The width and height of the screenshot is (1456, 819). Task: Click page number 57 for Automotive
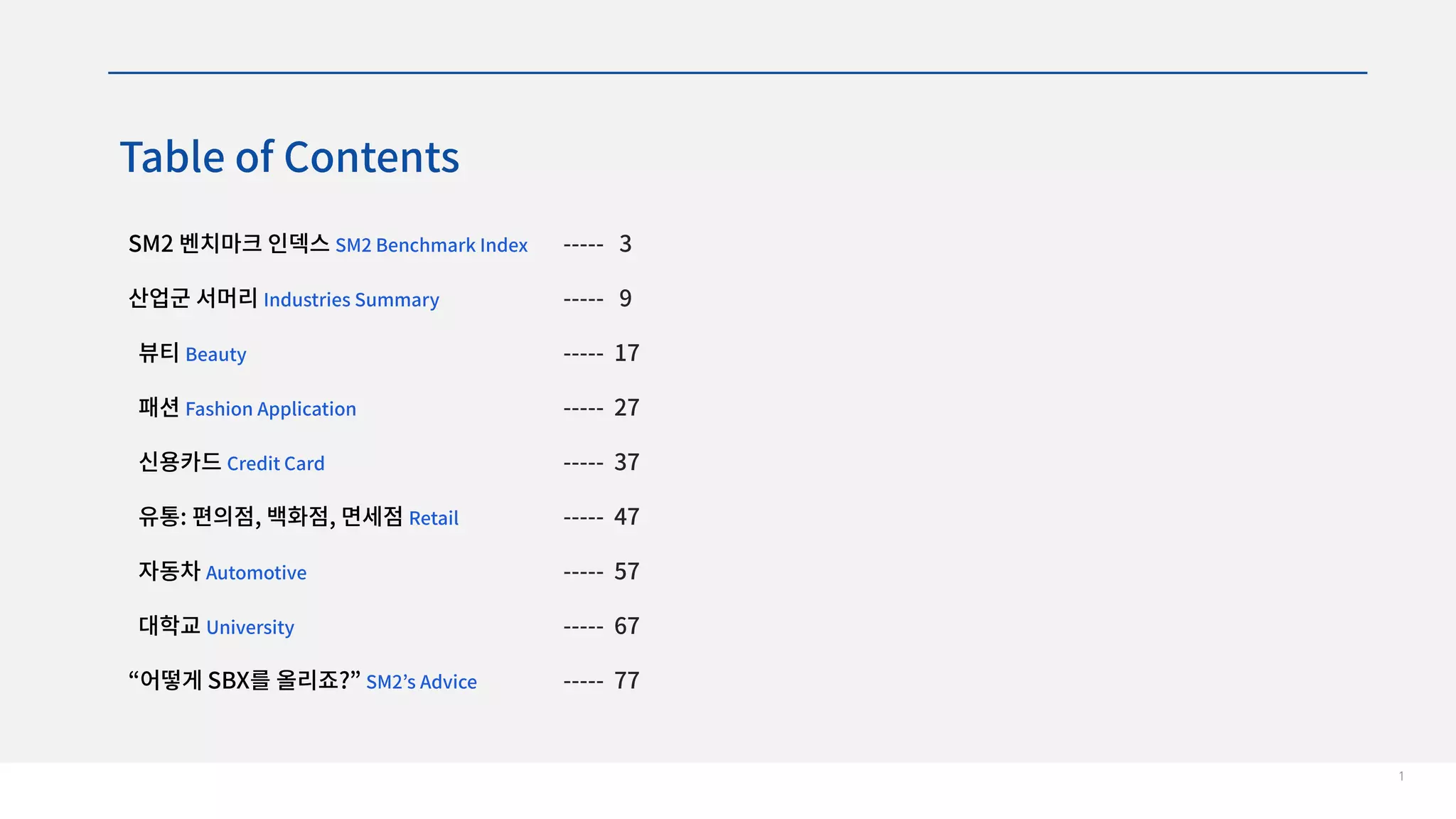626,572
